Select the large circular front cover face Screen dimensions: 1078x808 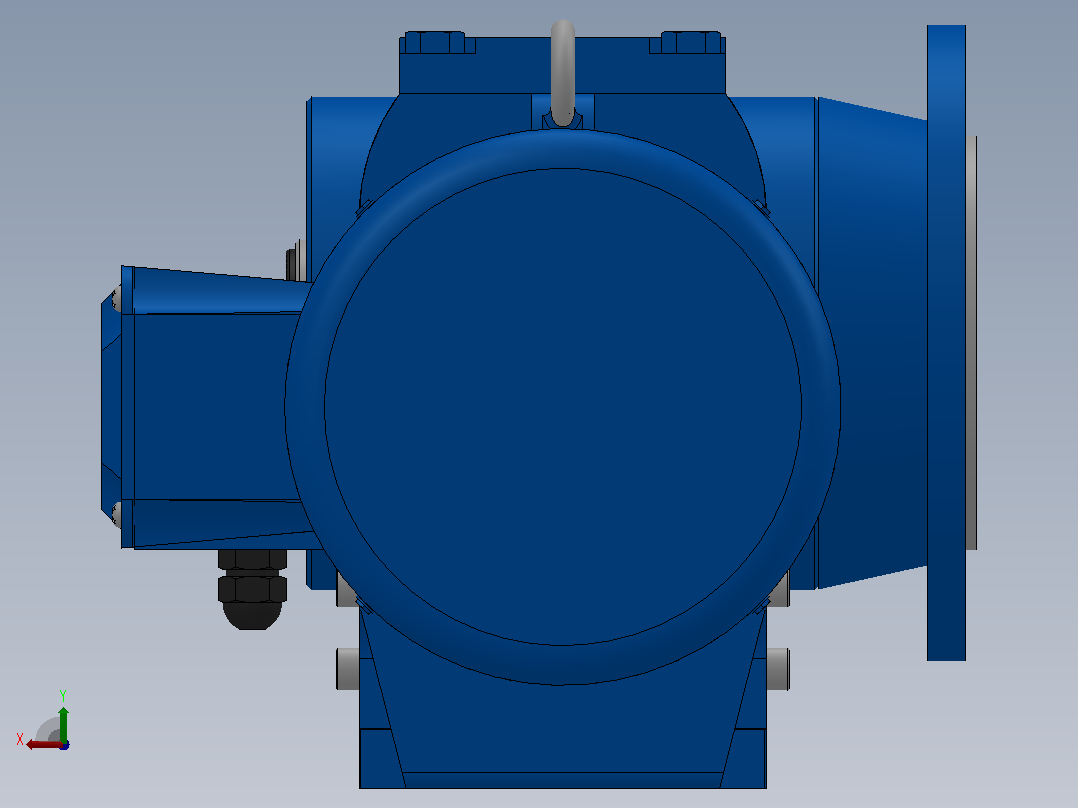[x=562, y=407]
